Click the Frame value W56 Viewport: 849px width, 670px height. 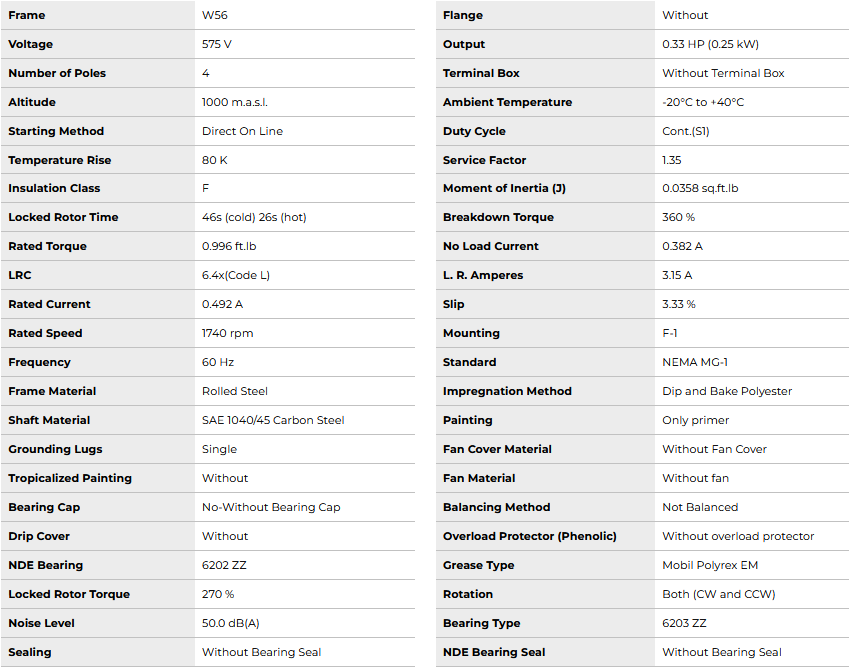215,15
